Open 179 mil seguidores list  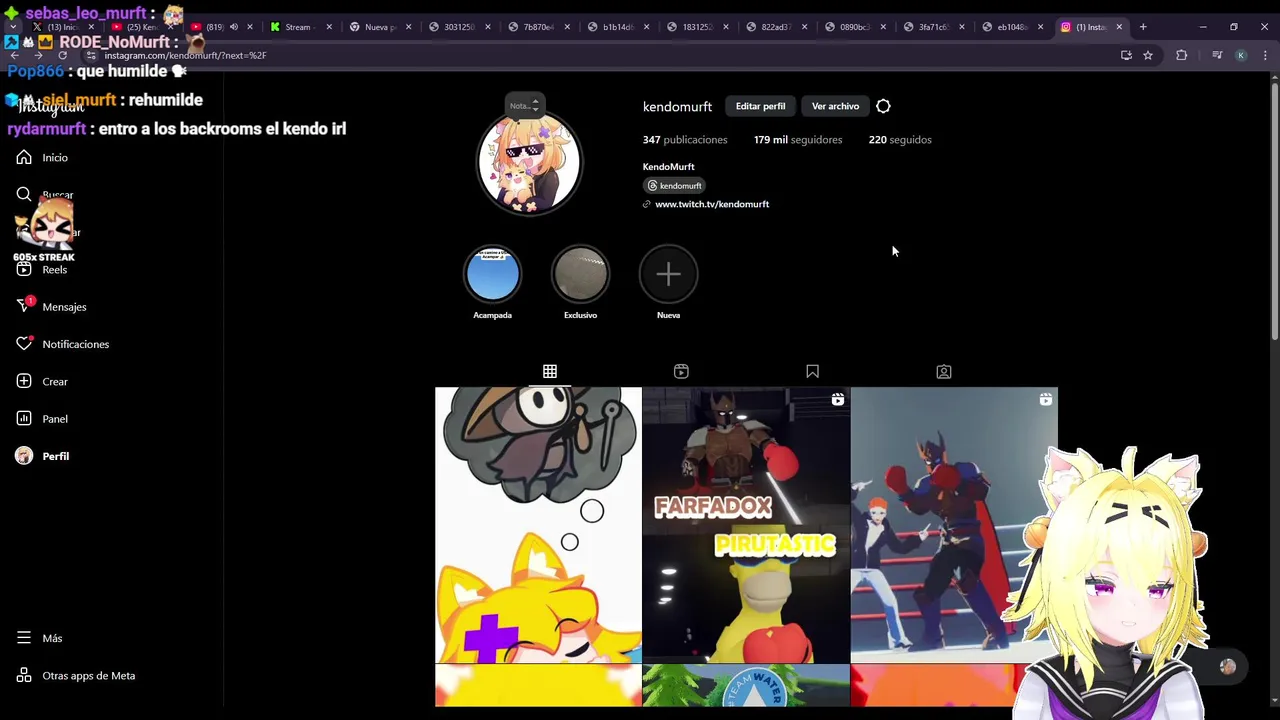tap(798, 140)
